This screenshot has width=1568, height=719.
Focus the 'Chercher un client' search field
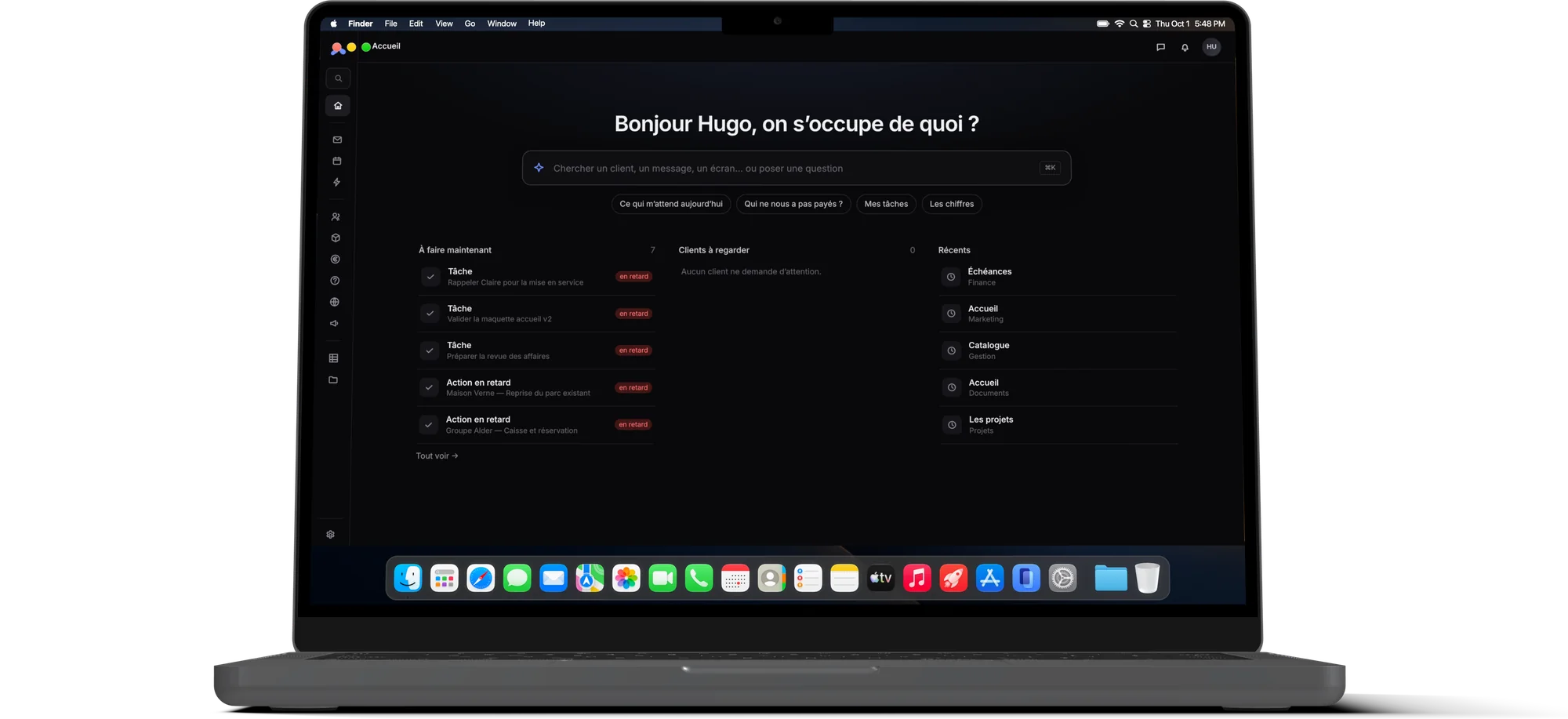pyautogui.click(x=797, y=168)
